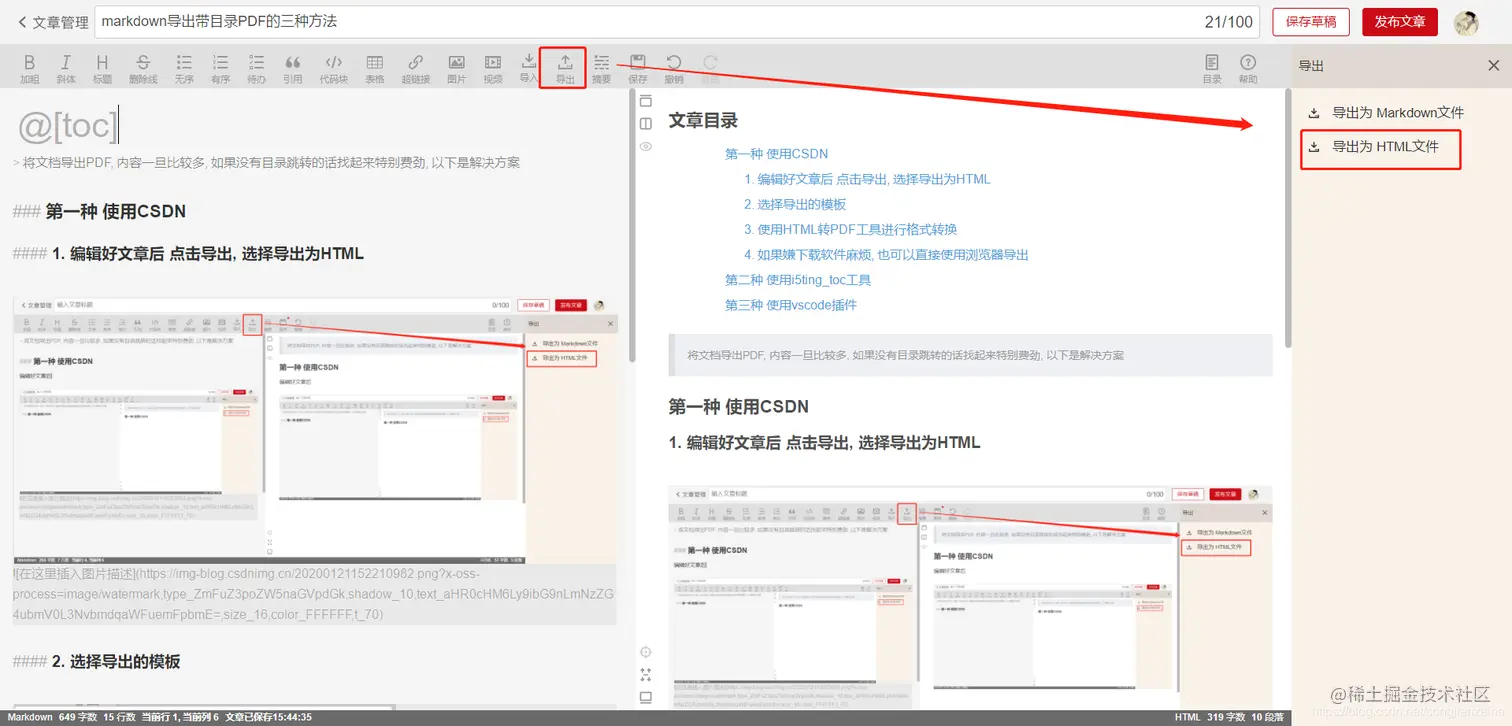Apply bold formatting with the 加粗 icon
This screenshot has height=726, width=1512.
29,67
